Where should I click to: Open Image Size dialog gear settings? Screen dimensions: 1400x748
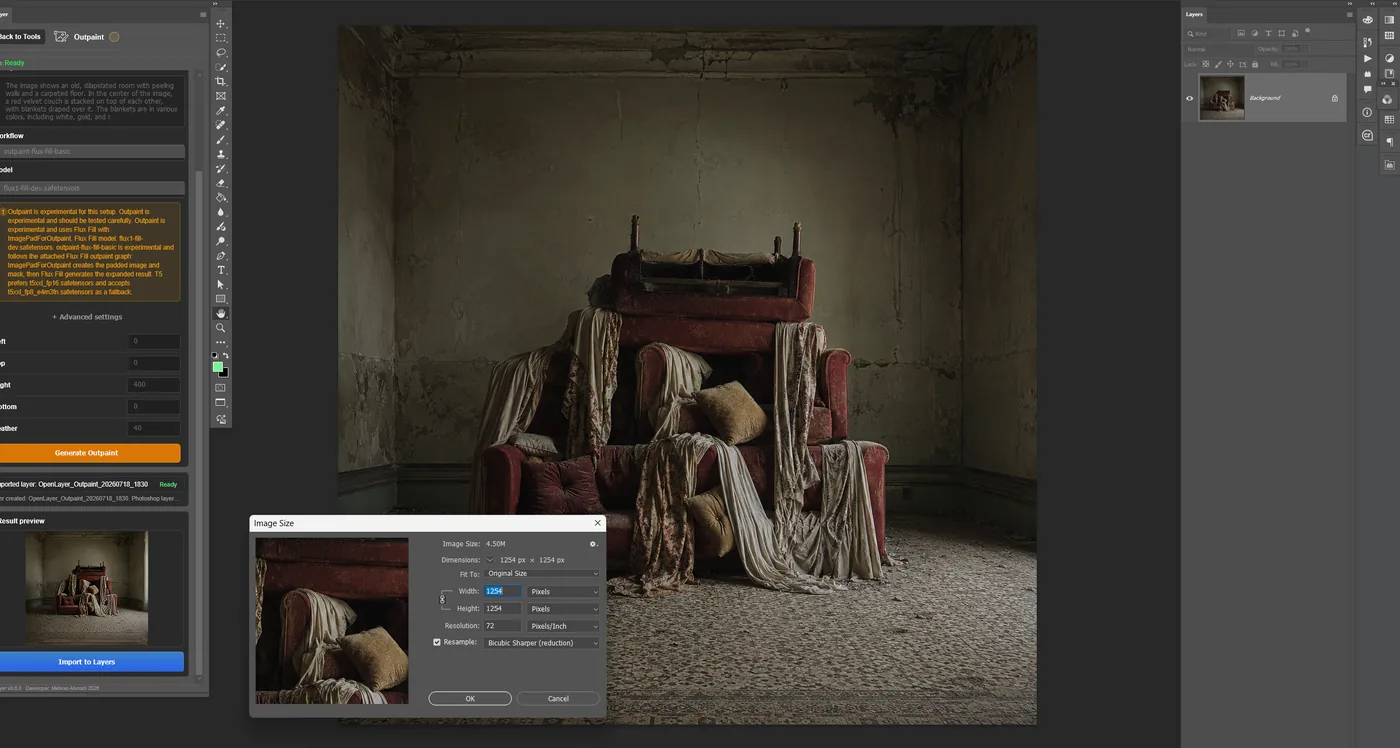point(593,544)
